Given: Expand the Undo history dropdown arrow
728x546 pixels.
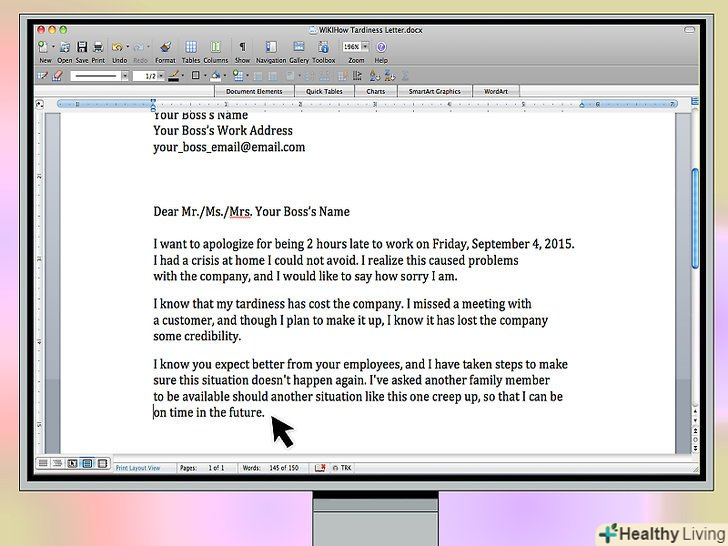Looking at the screenshot, I should 128,47.
